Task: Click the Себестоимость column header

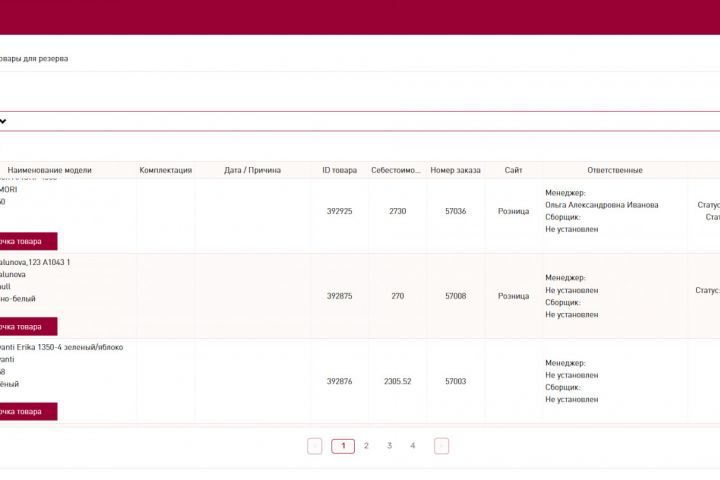Action: [x=396, y=170]
